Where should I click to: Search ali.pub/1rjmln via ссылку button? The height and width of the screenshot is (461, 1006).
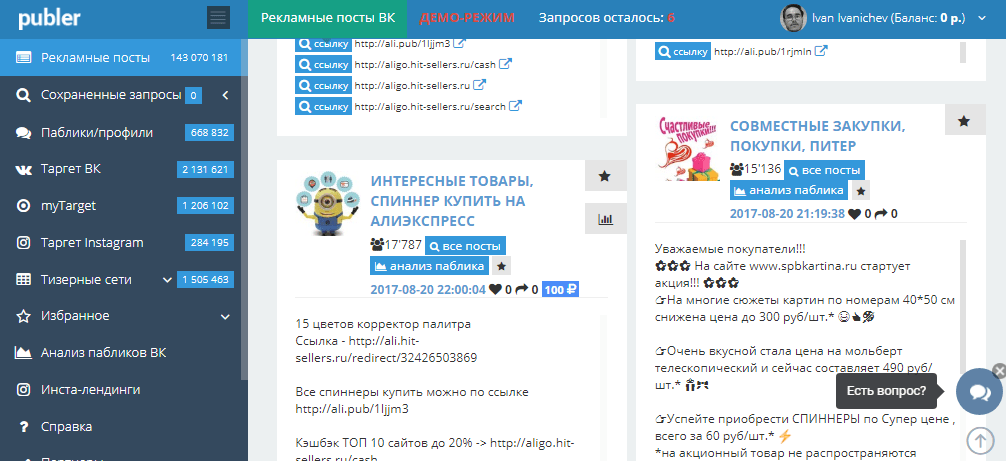click(683, 52)
